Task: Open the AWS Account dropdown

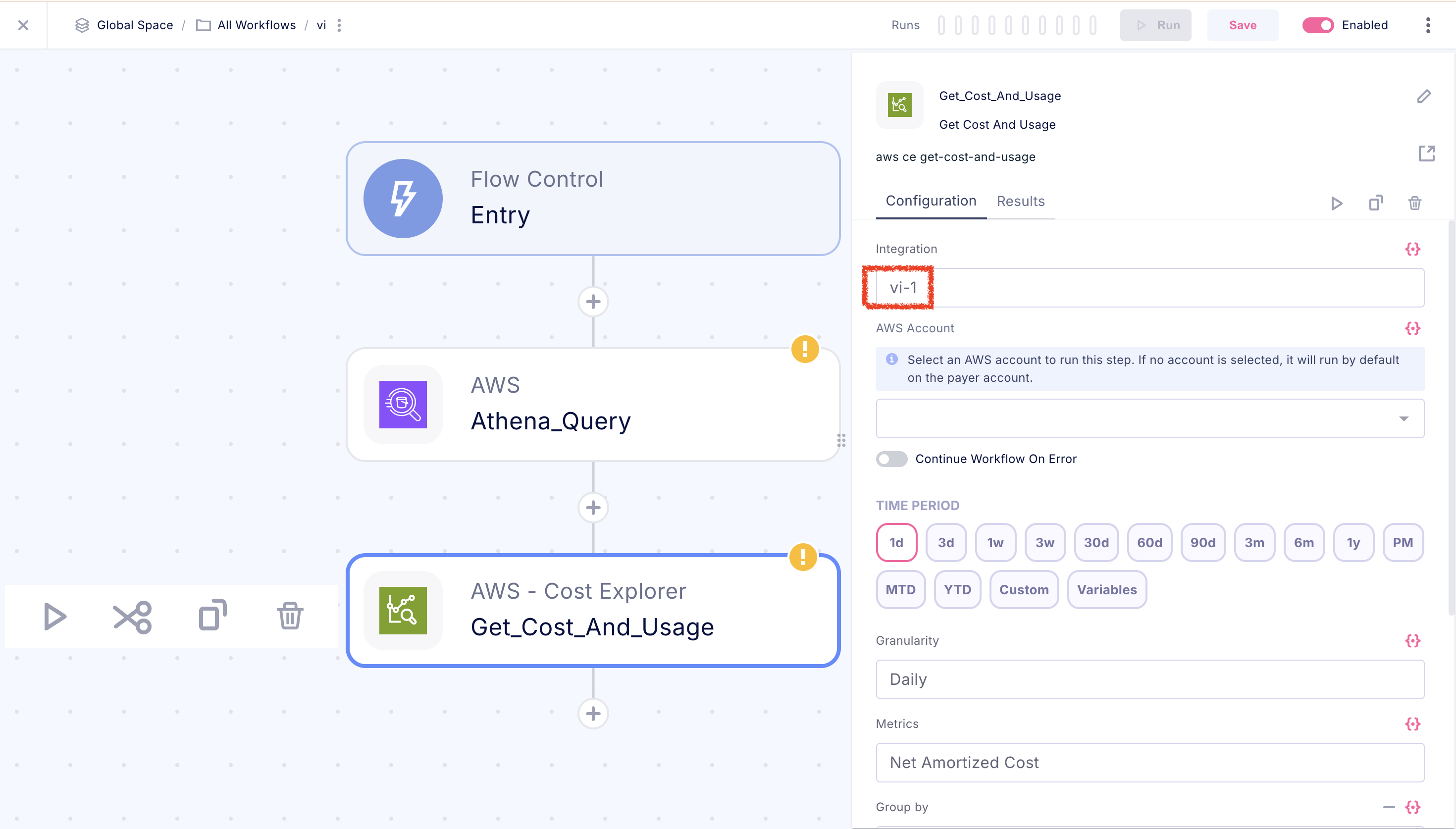Action: [x=1150, y=418]
